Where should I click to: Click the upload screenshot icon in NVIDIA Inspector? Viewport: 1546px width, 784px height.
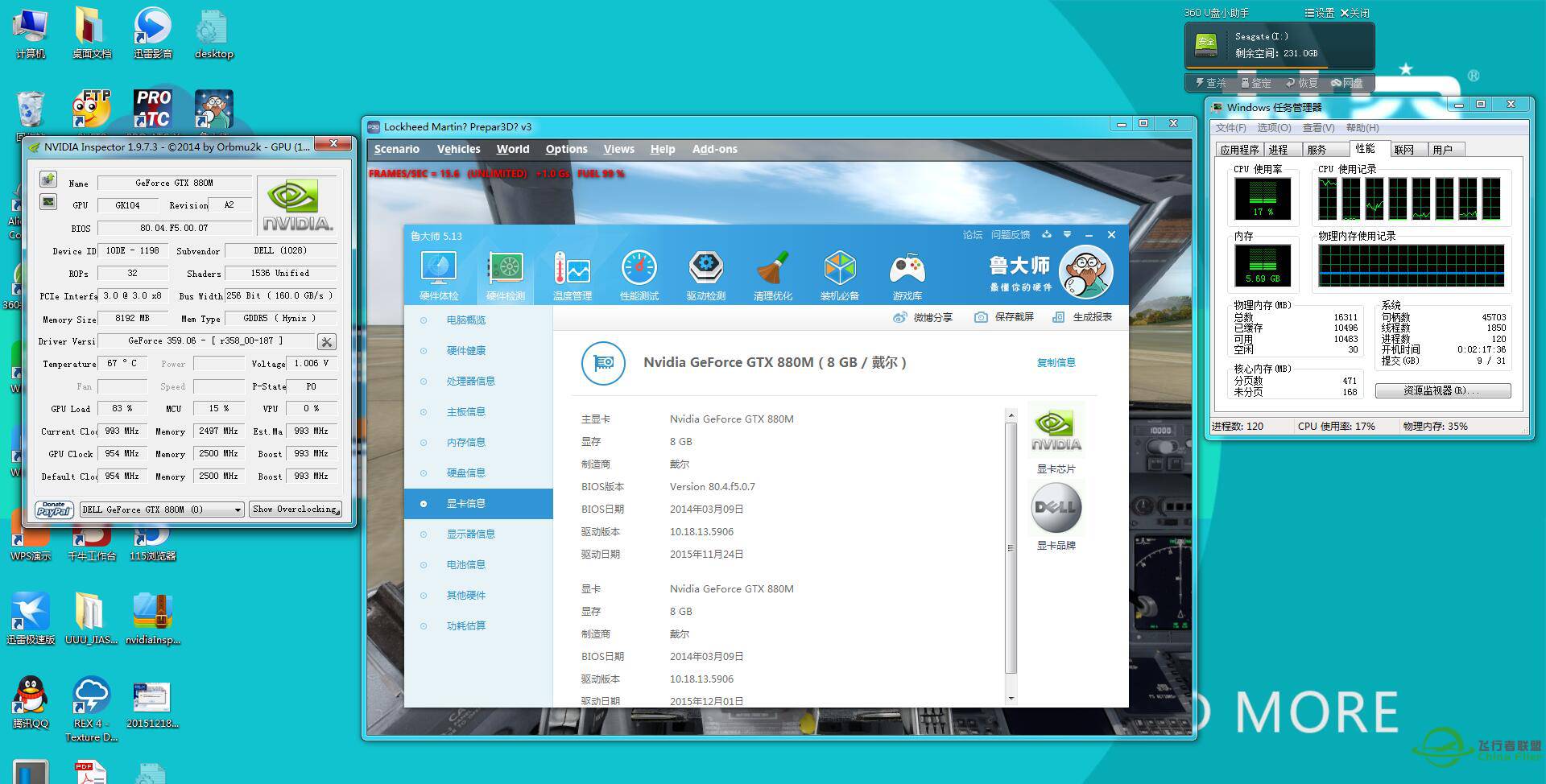tap(48, 179)
